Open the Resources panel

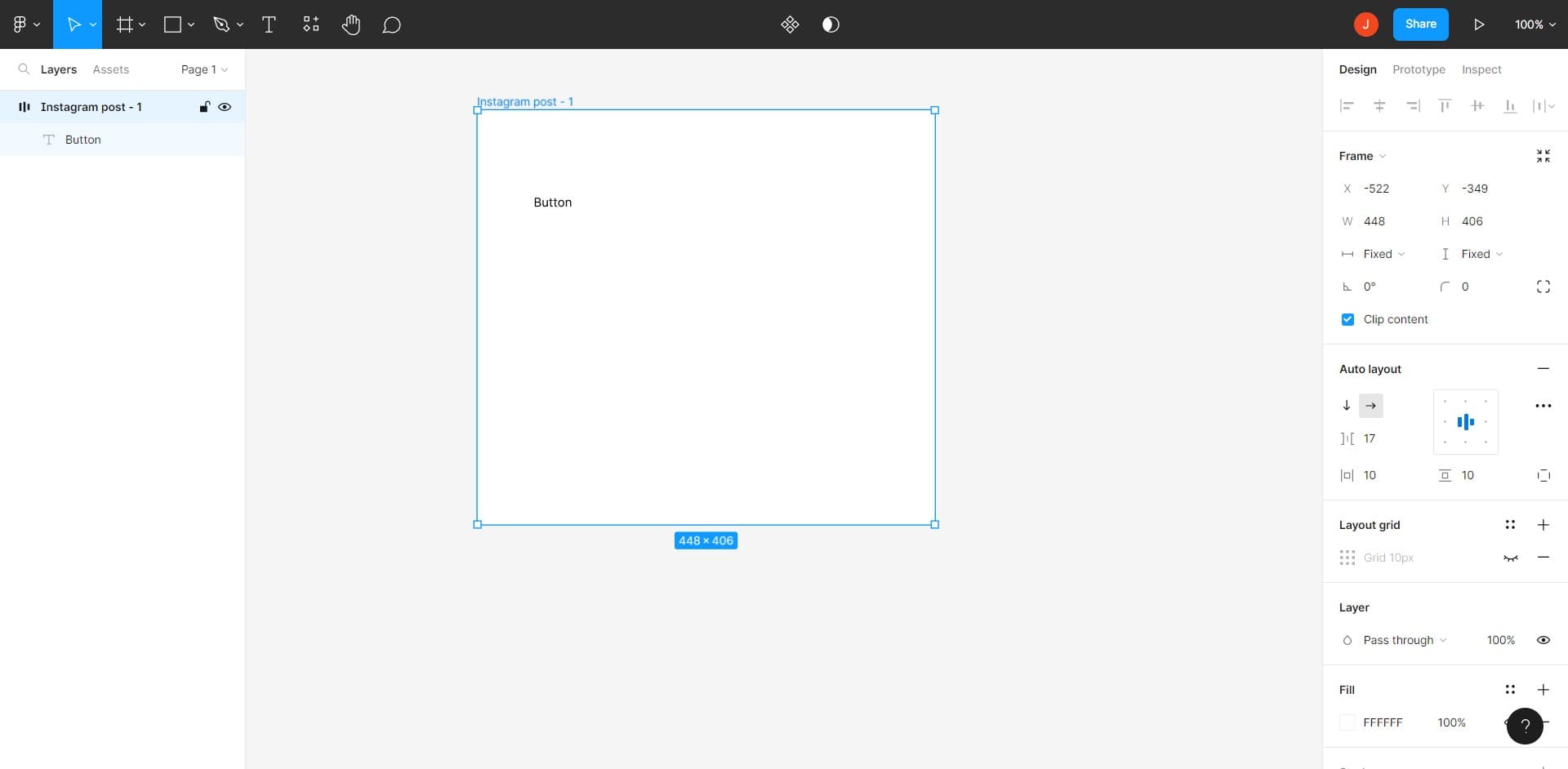tap(310, 24)
